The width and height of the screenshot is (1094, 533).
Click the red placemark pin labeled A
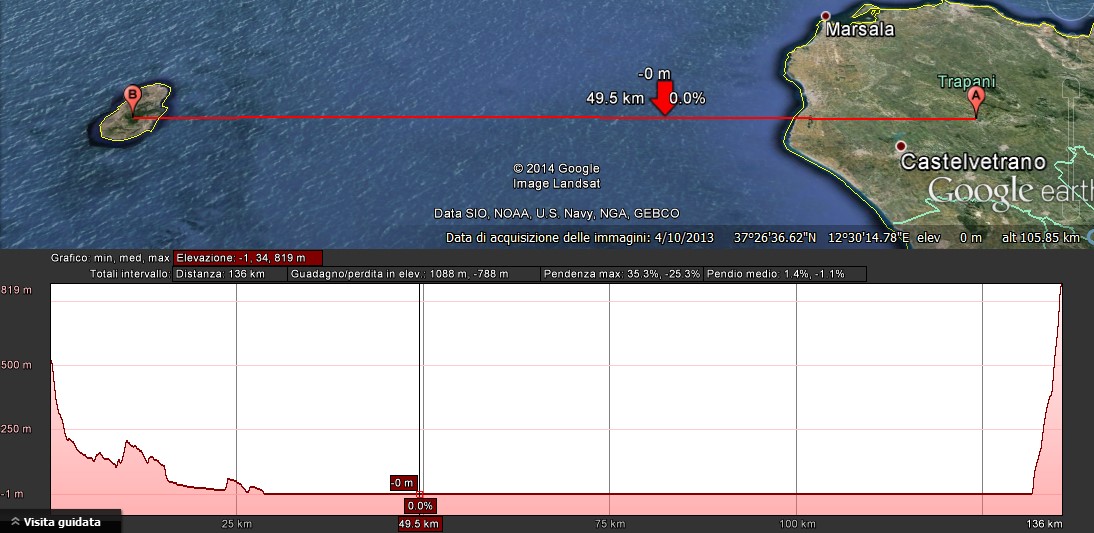click(x=977, y=99)
